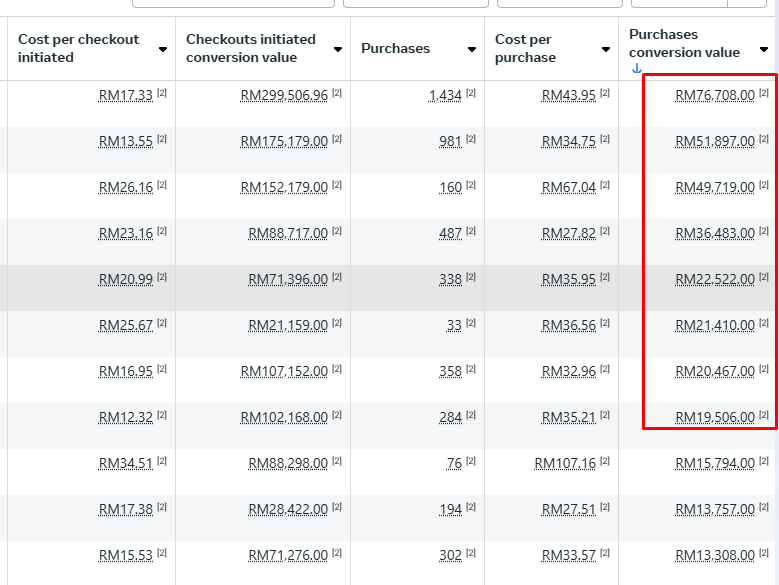The height and width of the screenshot is (585, 779).
Task: Click footnote marker next to RM107.16
Action: pos(604,461)
